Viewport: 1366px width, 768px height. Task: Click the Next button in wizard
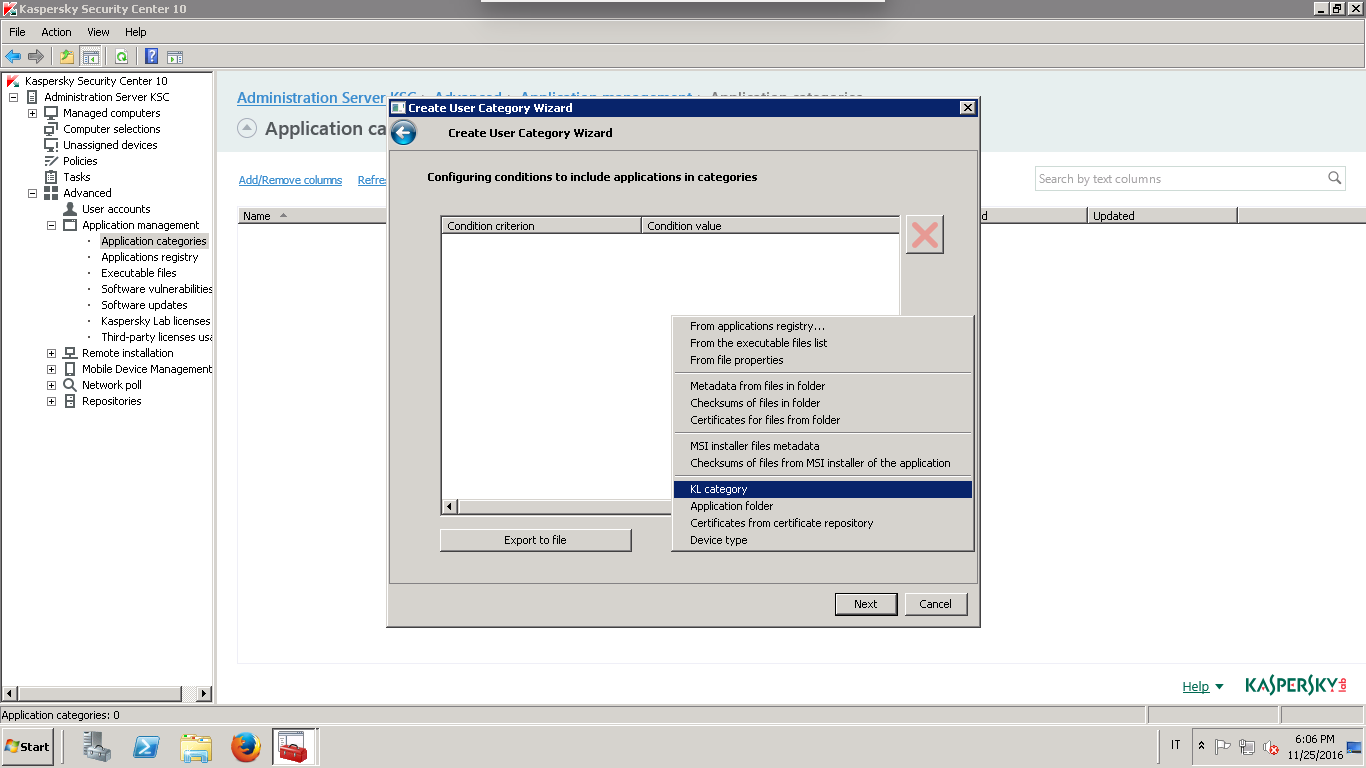[866, 604]
